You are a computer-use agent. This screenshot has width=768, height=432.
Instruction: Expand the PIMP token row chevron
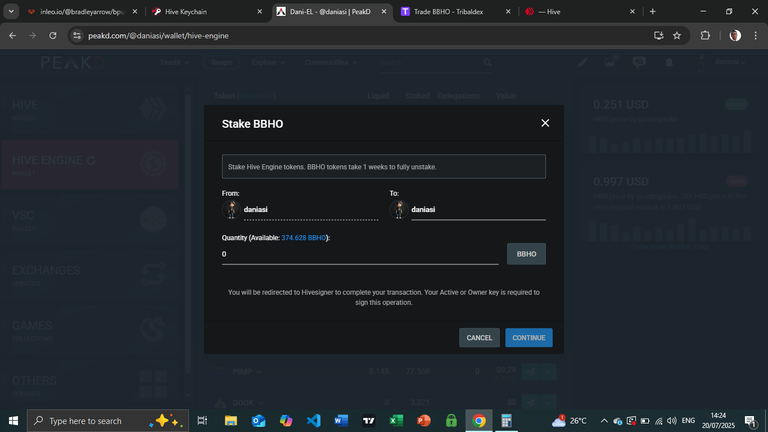tap(259, 372)
